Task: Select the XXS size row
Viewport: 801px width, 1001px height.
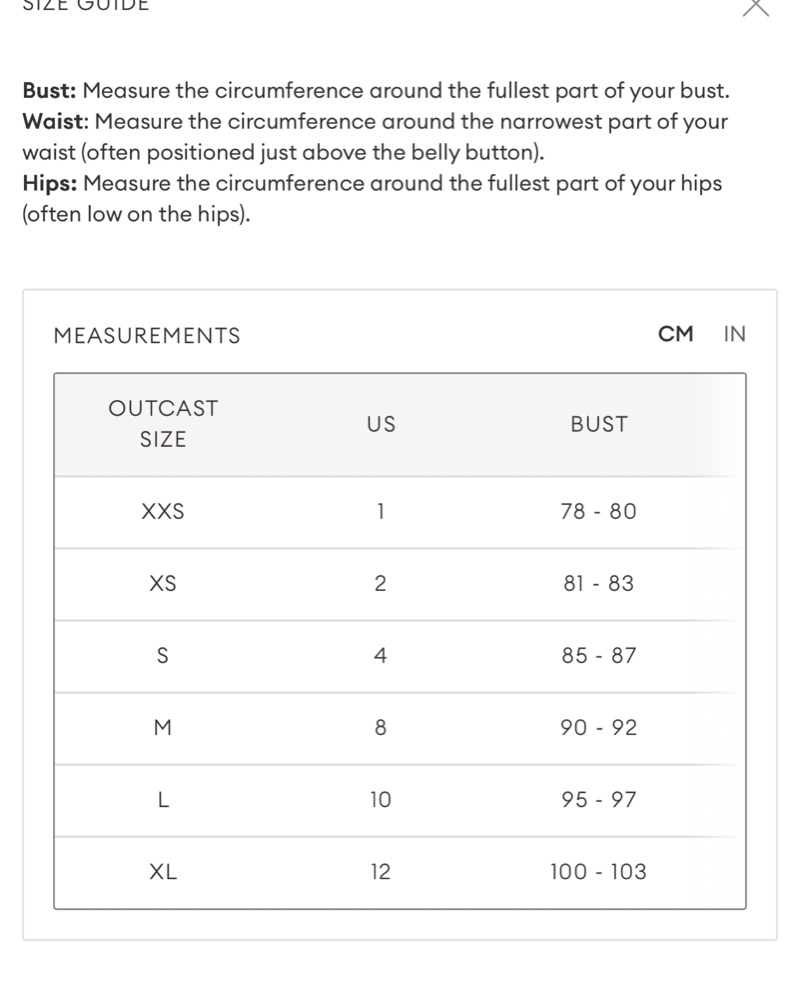Action: tap(400, 512)
